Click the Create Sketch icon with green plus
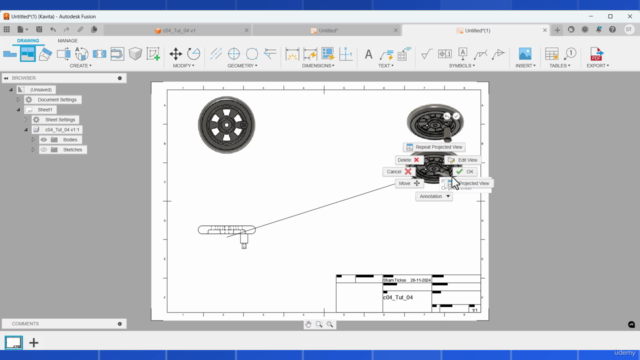Viewport: 640px width, 360px height. point(153,54)
